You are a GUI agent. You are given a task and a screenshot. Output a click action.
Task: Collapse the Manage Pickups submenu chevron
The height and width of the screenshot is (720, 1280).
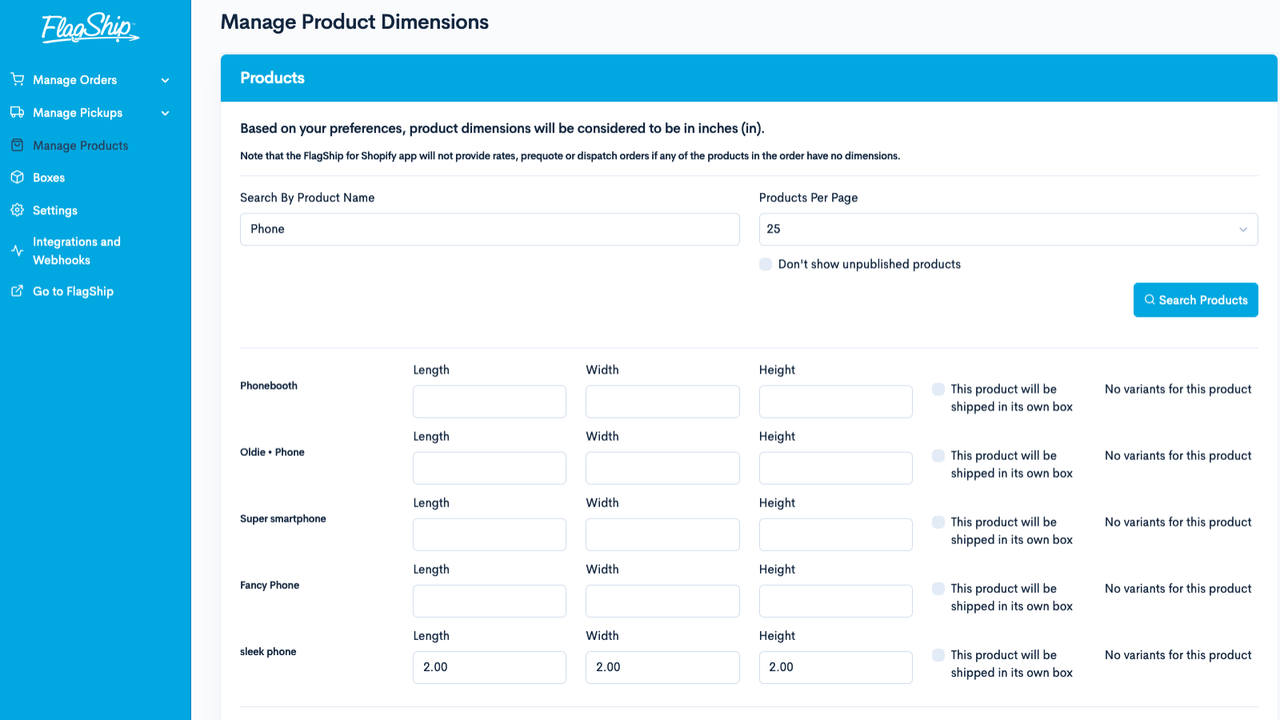click(165, 112)
